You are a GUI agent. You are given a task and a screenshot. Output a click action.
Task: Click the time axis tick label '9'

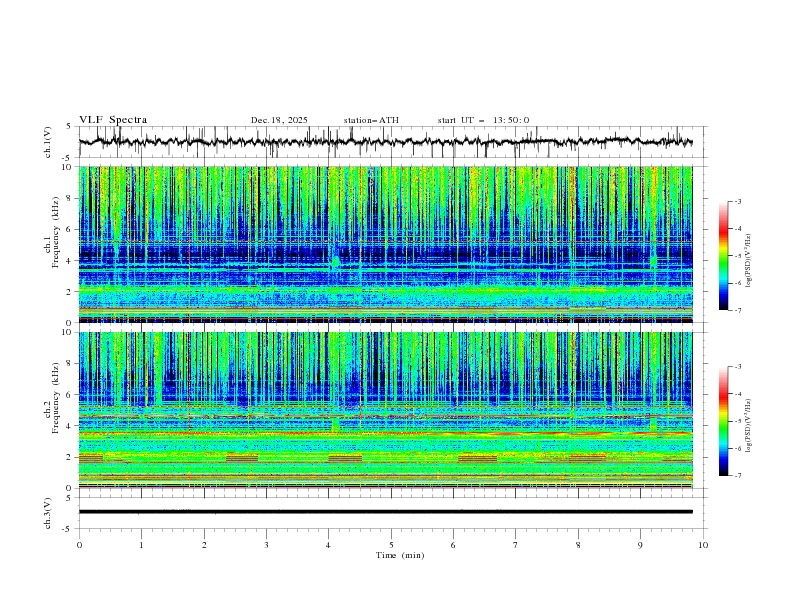coord(640,545)
